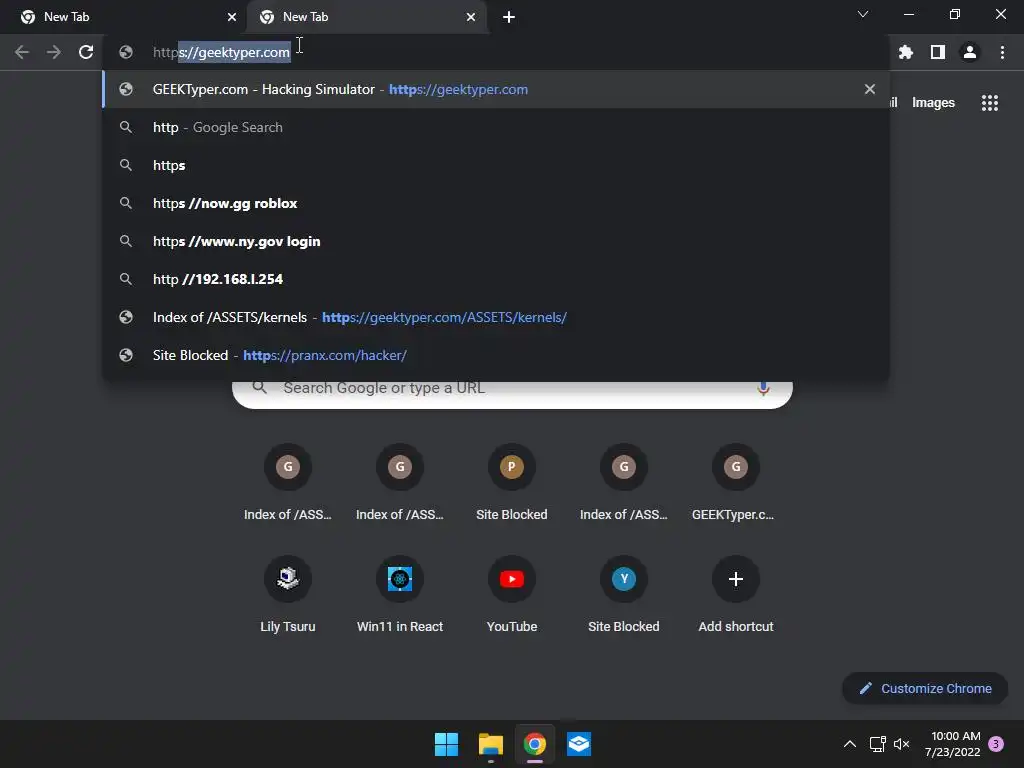Open the profile avatar icon

point(970,52)
